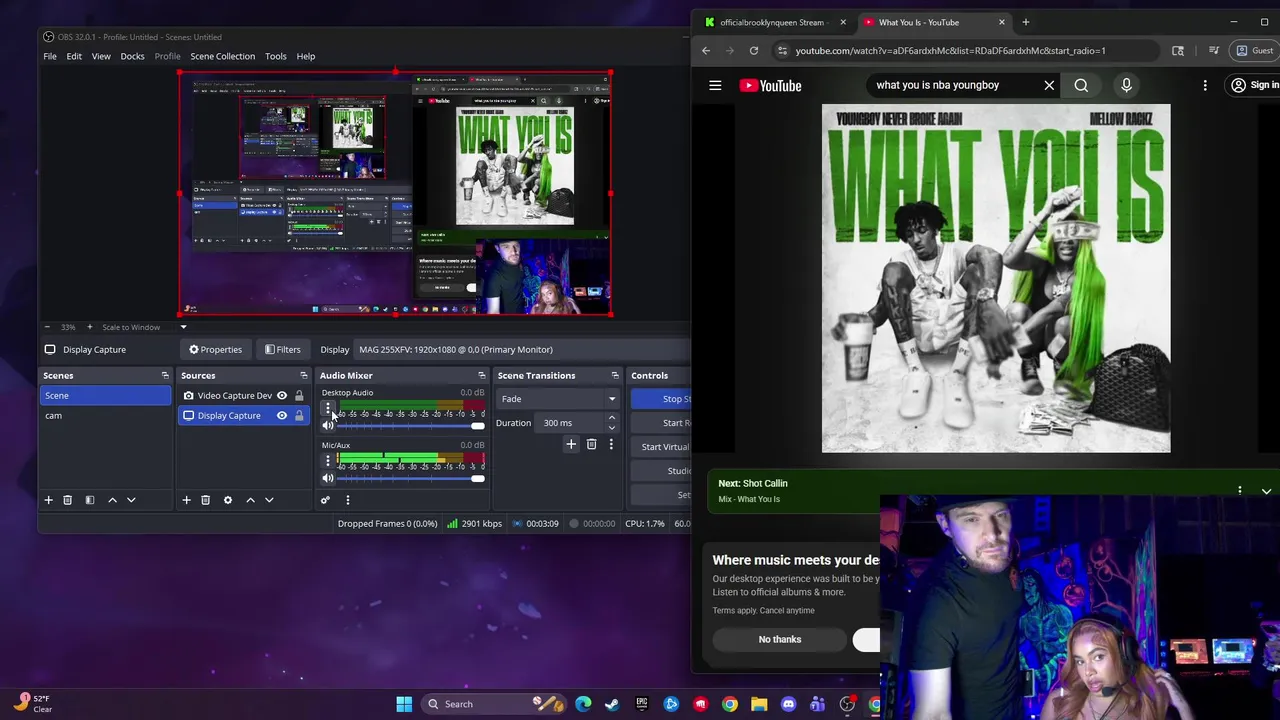Open Filters for the selected source

[281, 349]
